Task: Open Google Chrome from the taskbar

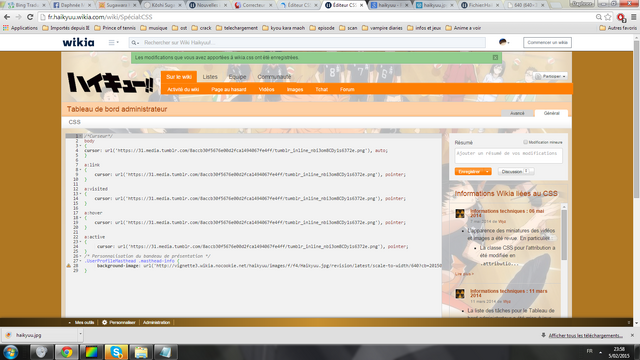Action: [x=66, y=352]
